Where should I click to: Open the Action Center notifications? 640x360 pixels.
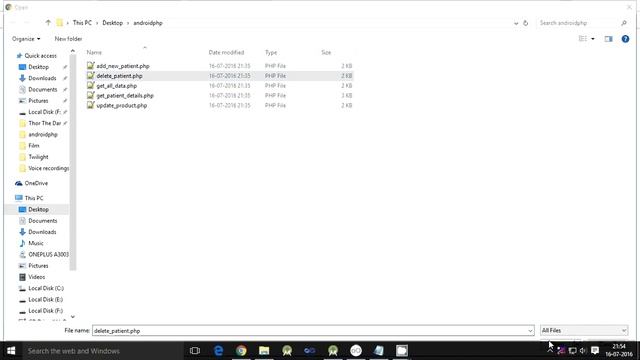pyautogui.click(x=595, y=351)
